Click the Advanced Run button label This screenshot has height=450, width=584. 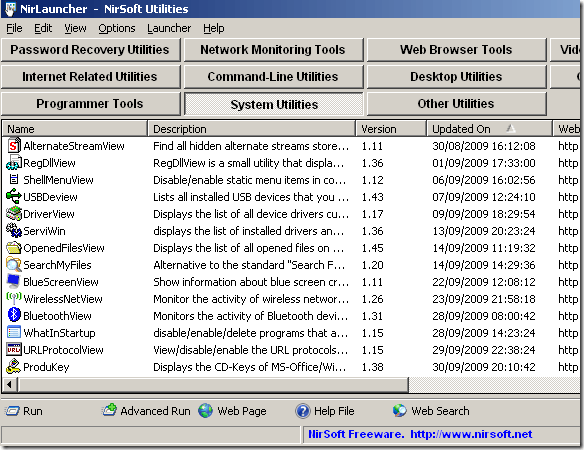(155, 411)
